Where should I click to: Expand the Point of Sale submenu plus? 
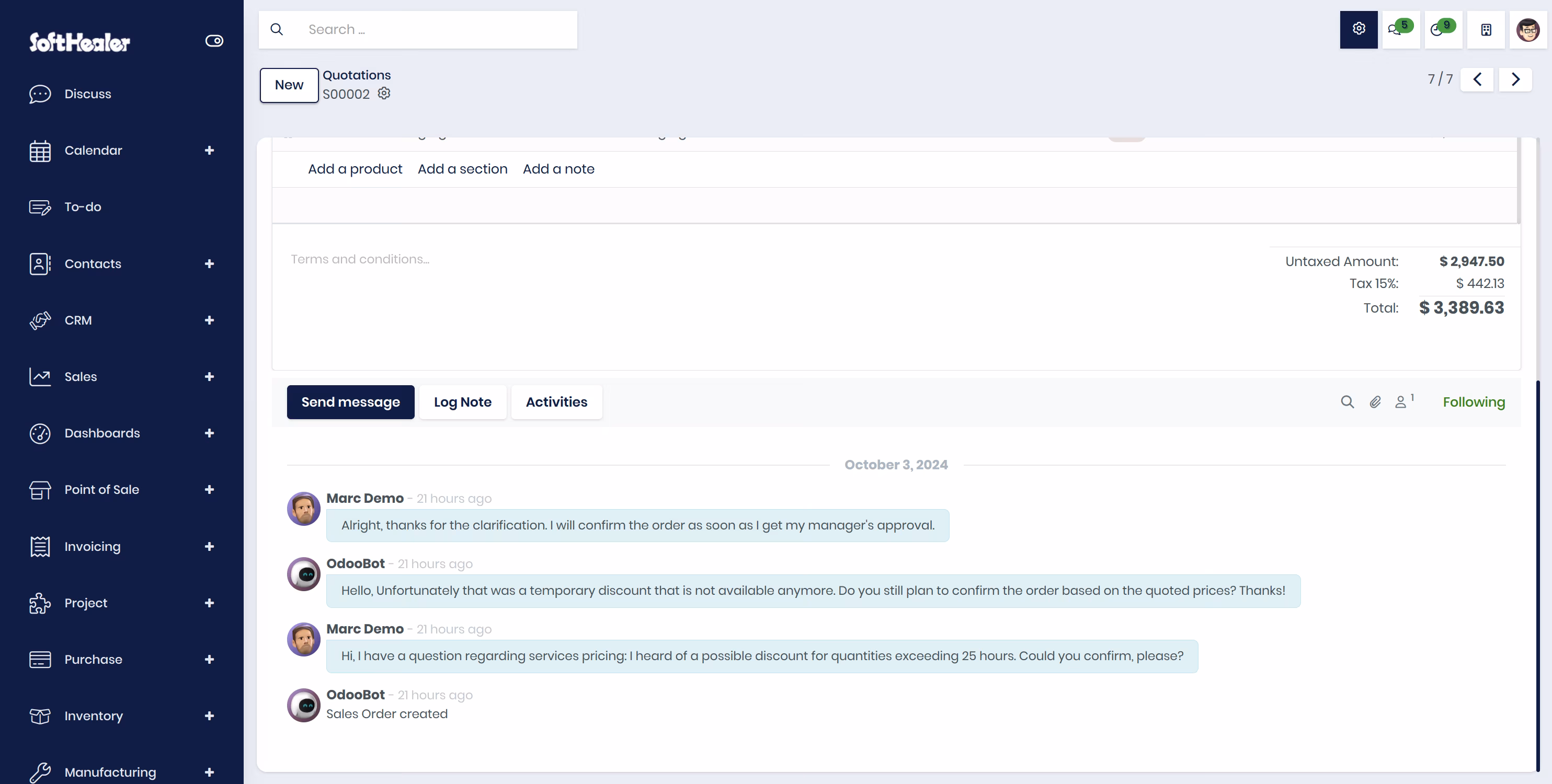pos(209,490)
